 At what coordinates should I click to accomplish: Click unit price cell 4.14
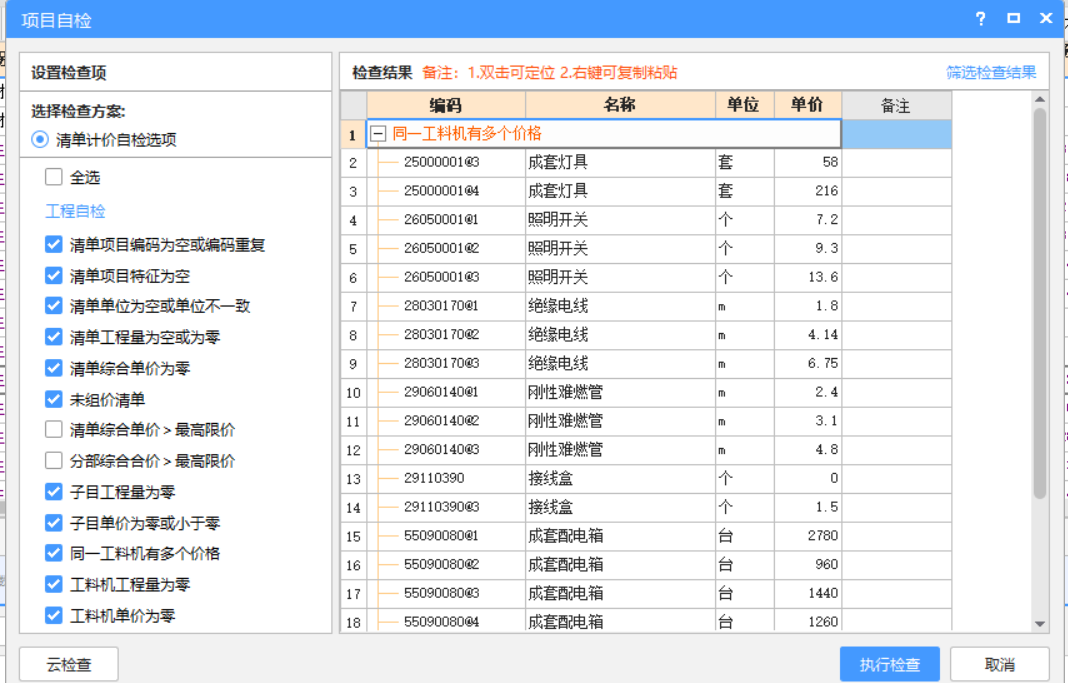point(808,335)
